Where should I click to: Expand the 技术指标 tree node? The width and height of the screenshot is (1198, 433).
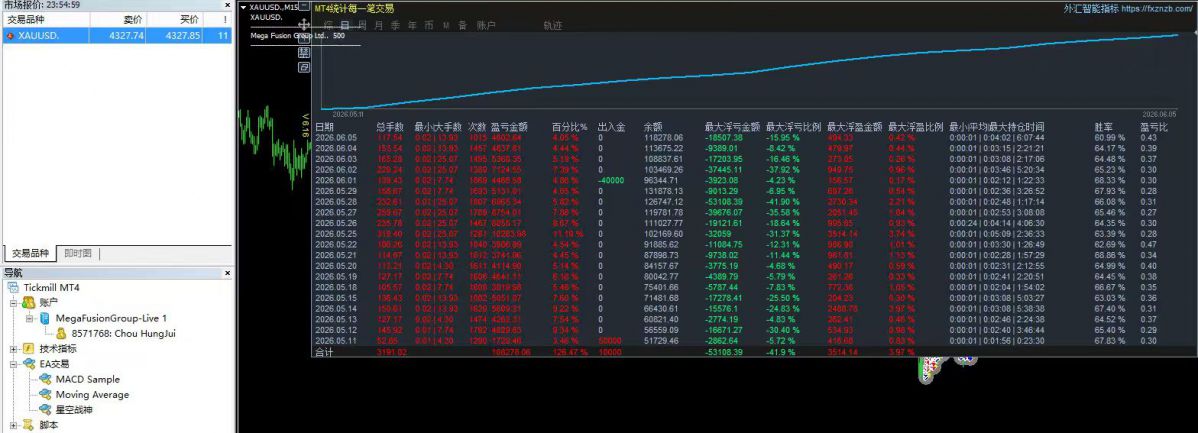tap(13, 348)
